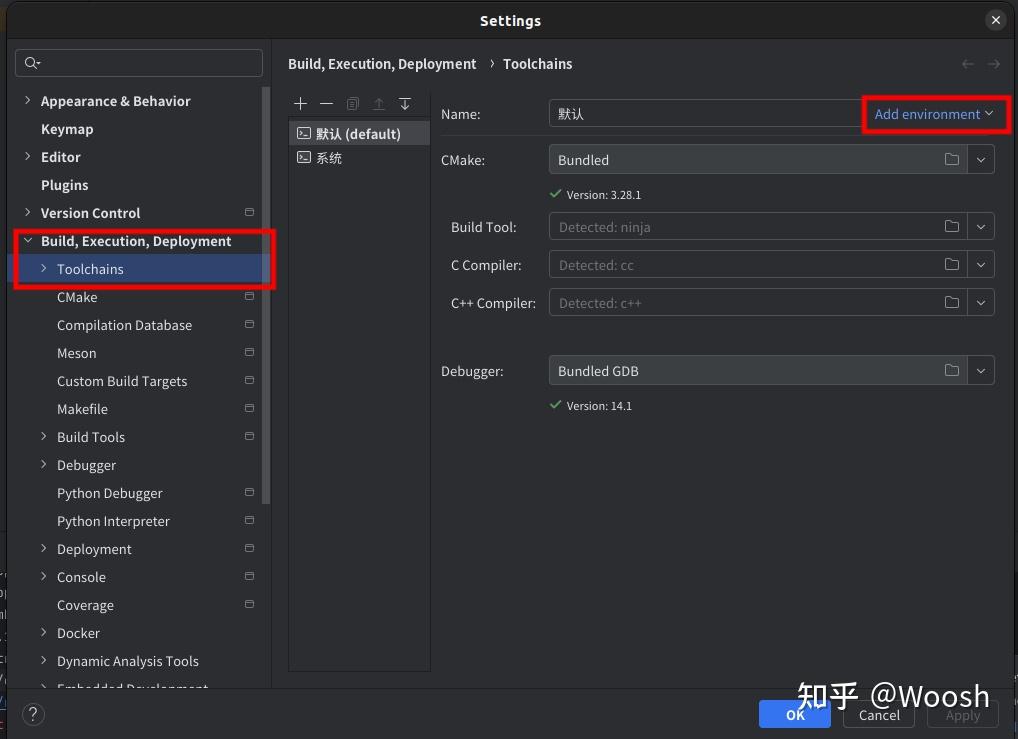The height and width of the screenshot is (739, 1018).
Task: Select the 系统 toolchain entry
Action: 329,158
